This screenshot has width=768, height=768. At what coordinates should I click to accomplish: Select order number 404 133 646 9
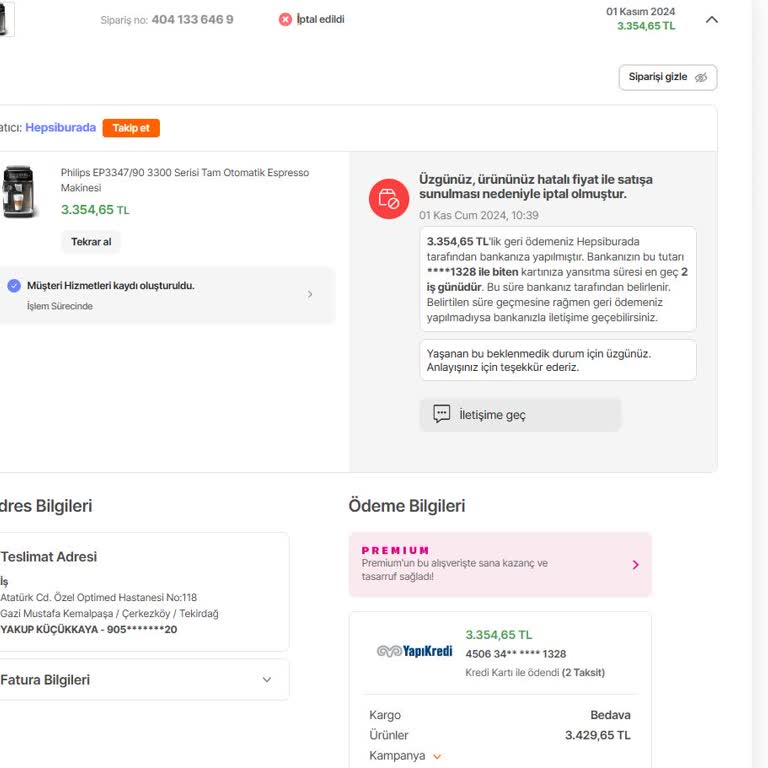click(x=192, y=20)
